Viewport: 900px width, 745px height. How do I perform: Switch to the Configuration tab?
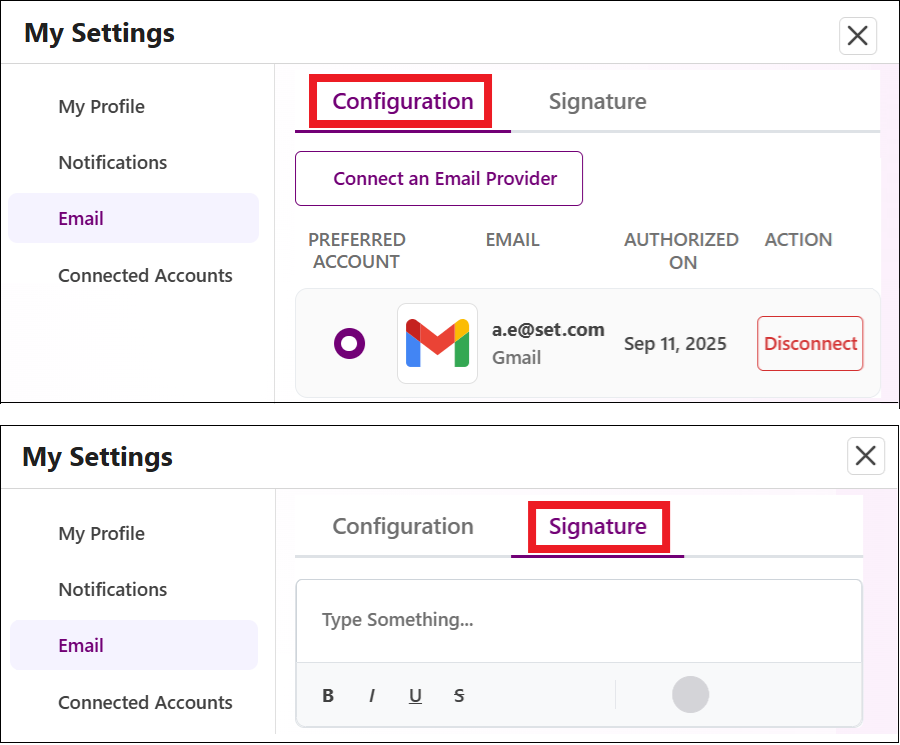coord(402,101)
